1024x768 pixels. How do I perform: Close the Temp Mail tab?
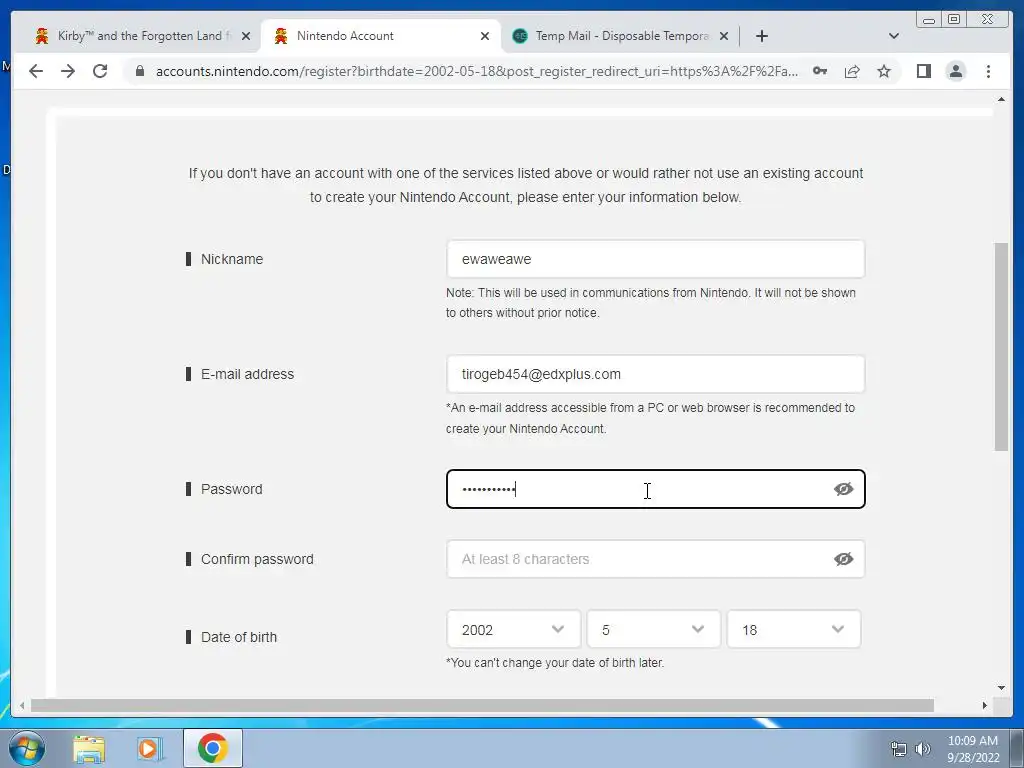click(724, 36)
